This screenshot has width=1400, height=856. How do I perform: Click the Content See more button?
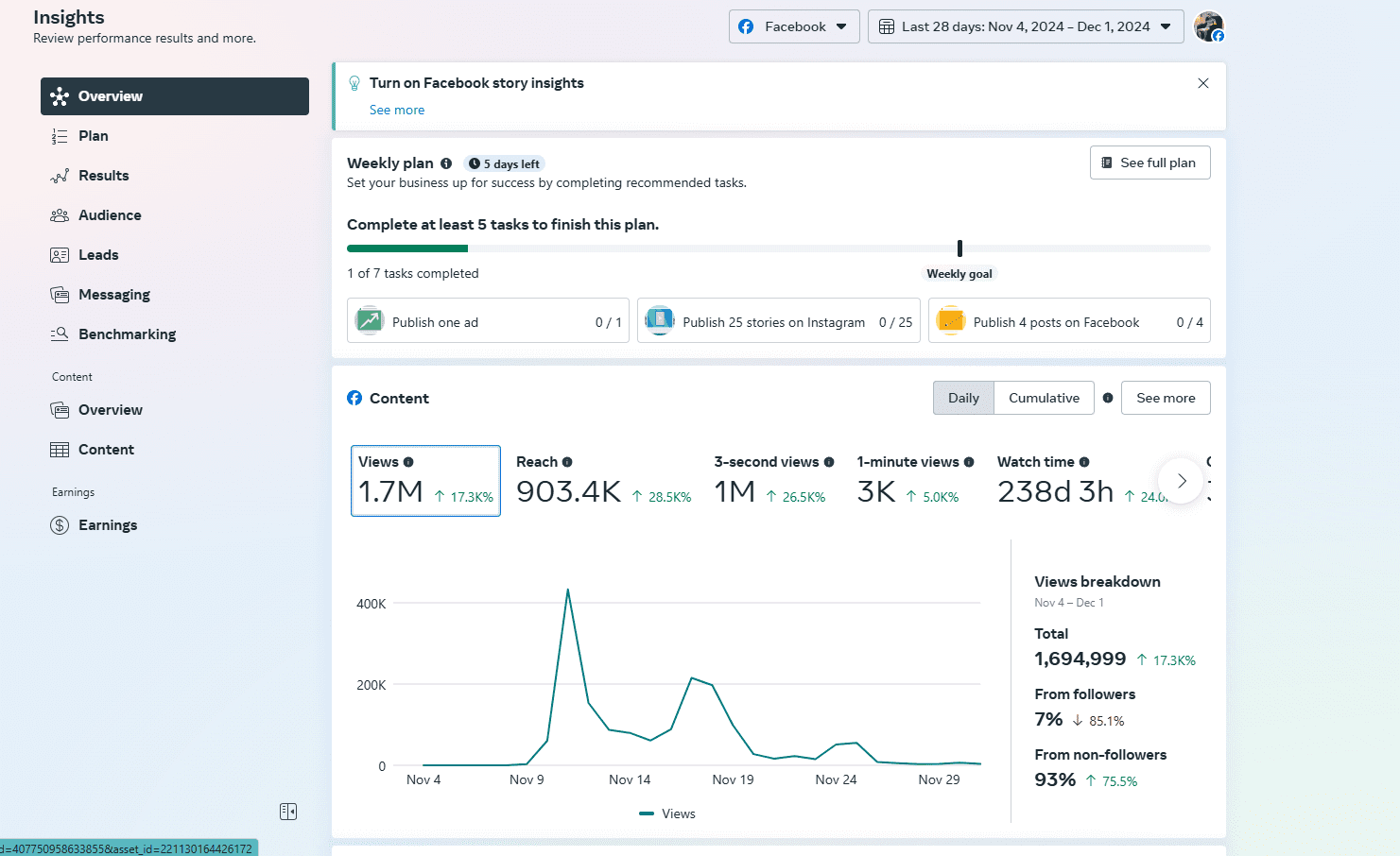tap(1166, 398)
